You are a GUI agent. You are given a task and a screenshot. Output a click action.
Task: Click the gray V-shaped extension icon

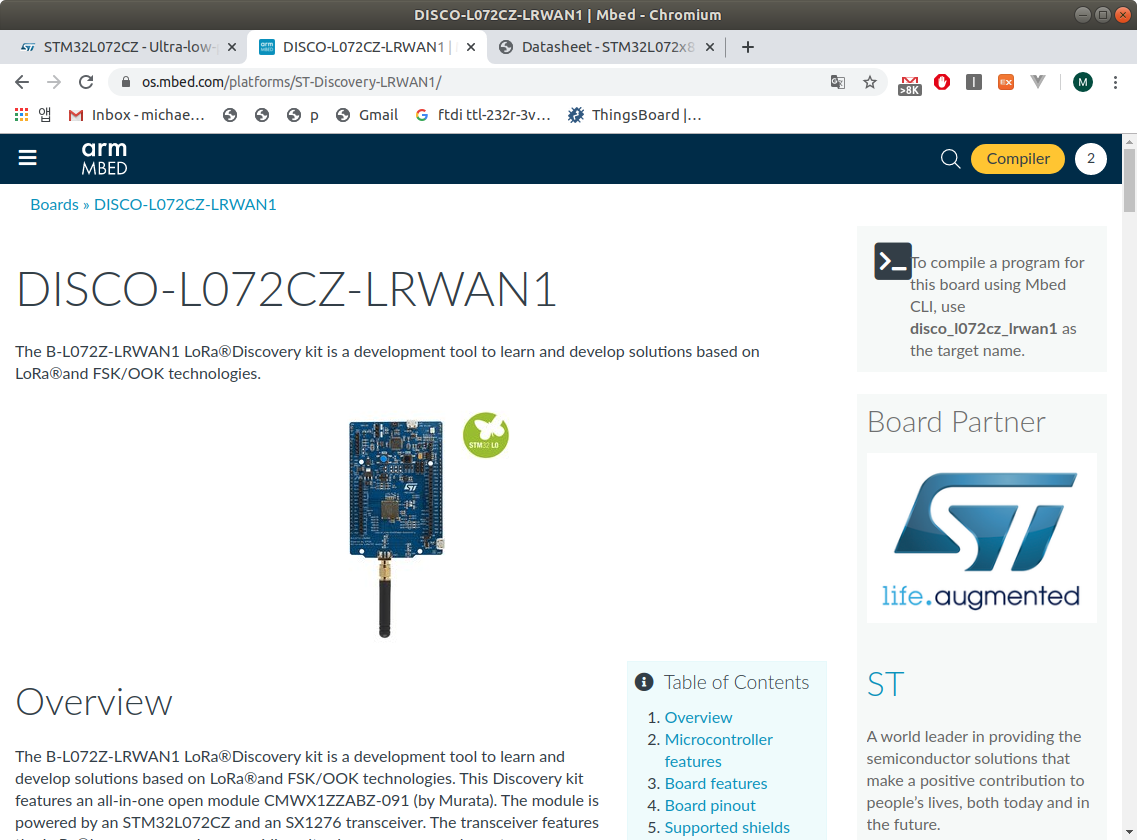1038,82
